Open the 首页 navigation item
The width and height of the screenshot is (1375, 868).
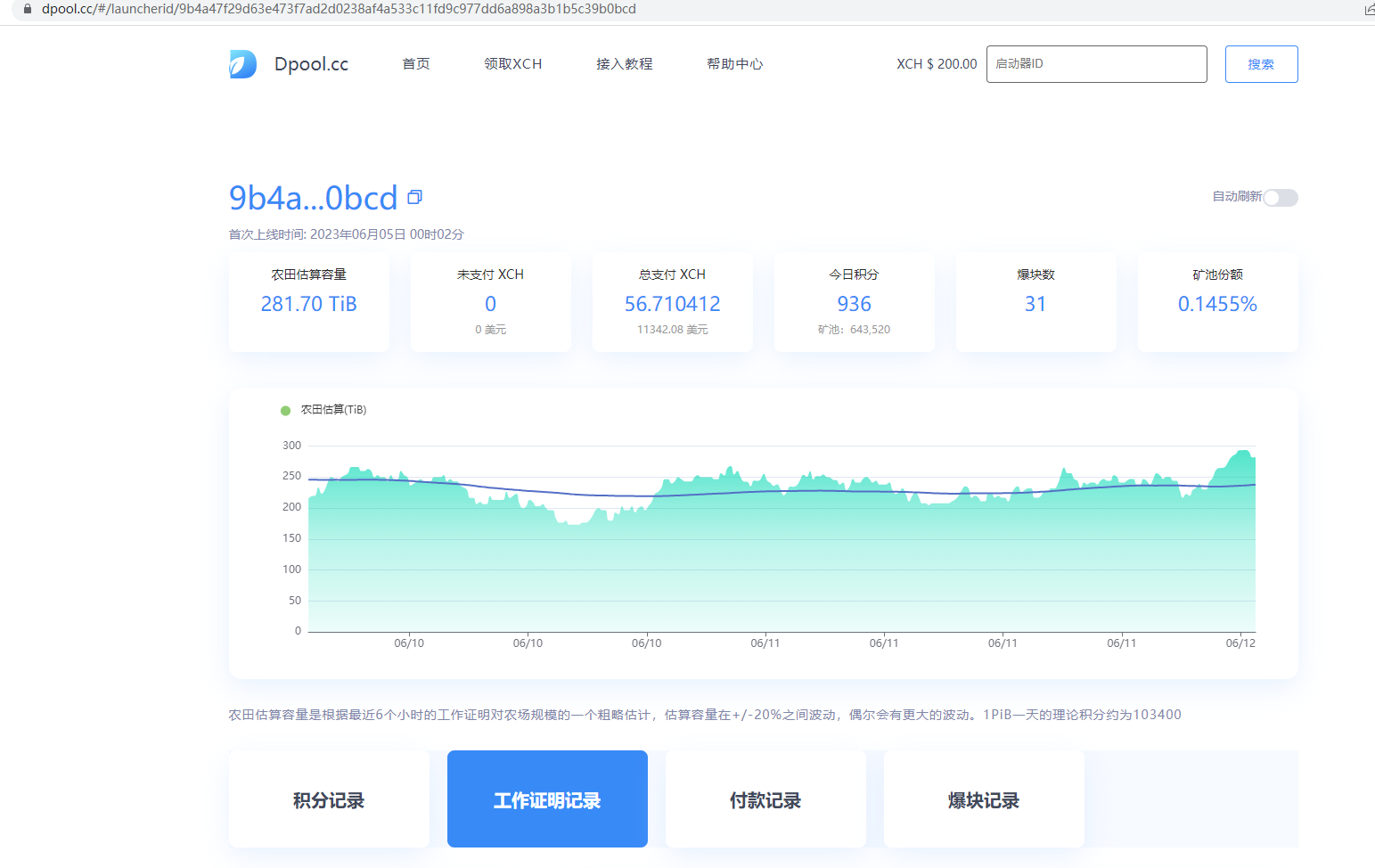point(416,64)
